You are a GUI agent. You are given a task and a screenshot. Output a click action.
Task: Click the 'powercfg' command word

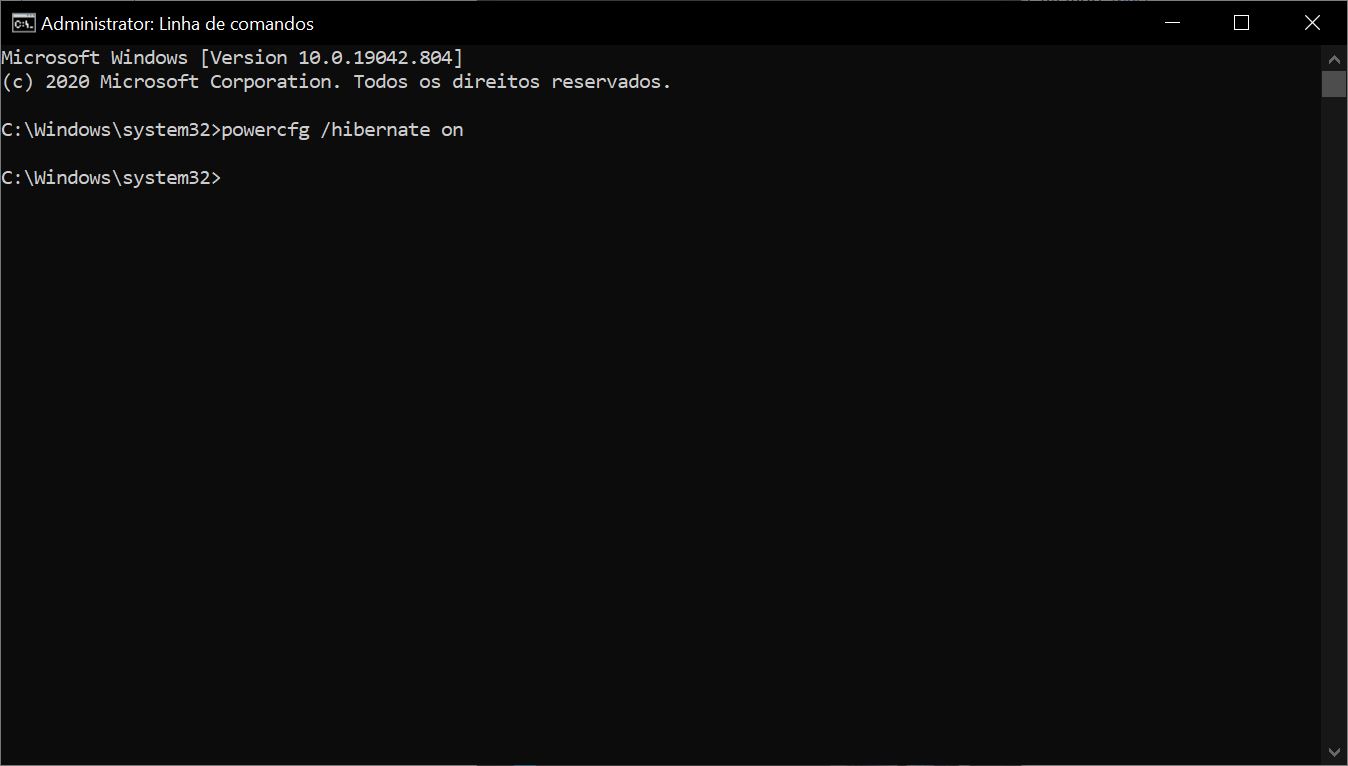click(x=265, y=130)
